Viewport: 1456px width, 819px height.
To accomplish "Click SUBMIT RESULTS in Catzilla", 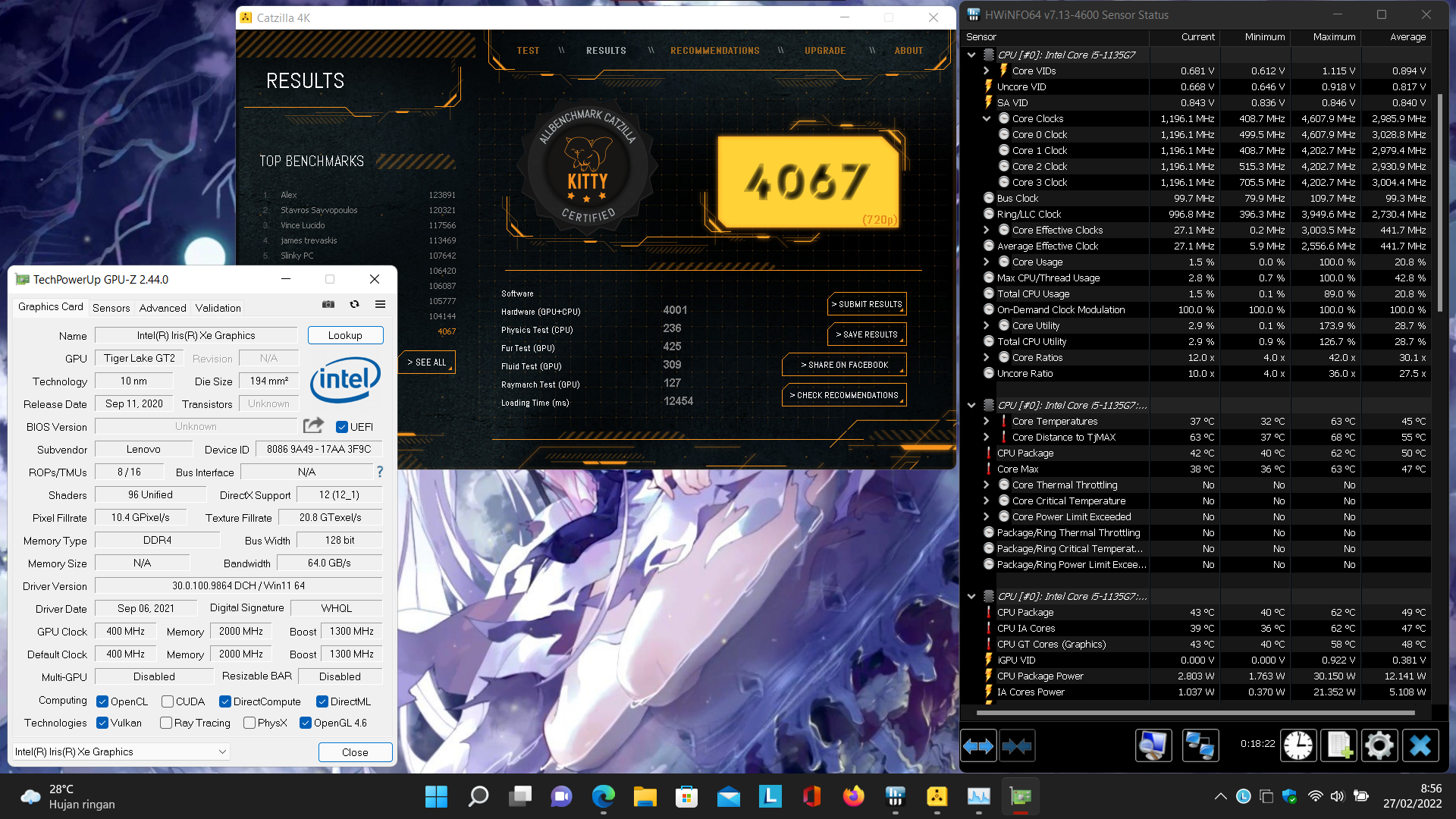I will coord(867,304).
